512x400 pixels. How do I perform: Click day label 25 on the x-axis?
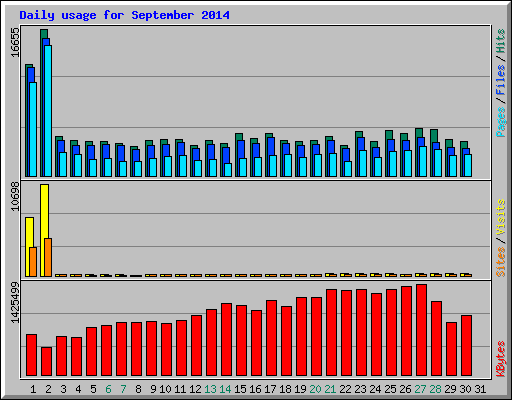pos(390,389)
